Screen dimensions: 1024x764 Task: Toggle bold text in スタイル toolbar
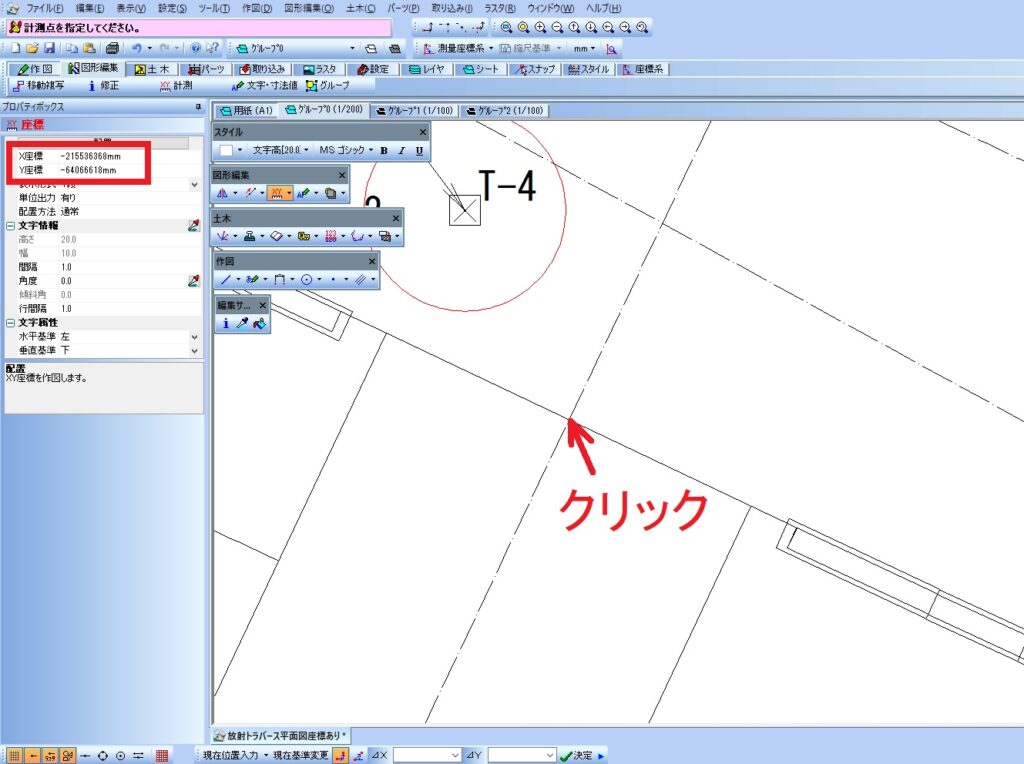click(384, 150)
